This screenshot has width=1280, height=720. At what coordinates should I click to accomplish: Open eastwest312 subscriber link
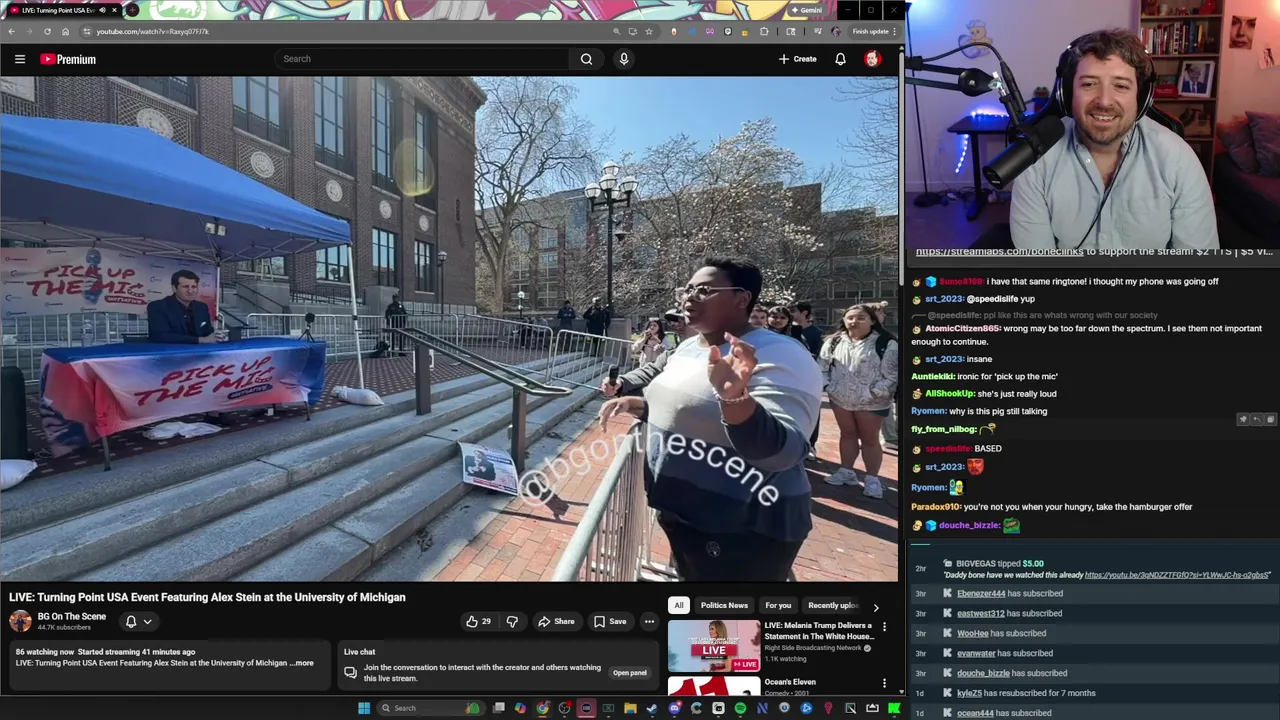coord(981,614)
